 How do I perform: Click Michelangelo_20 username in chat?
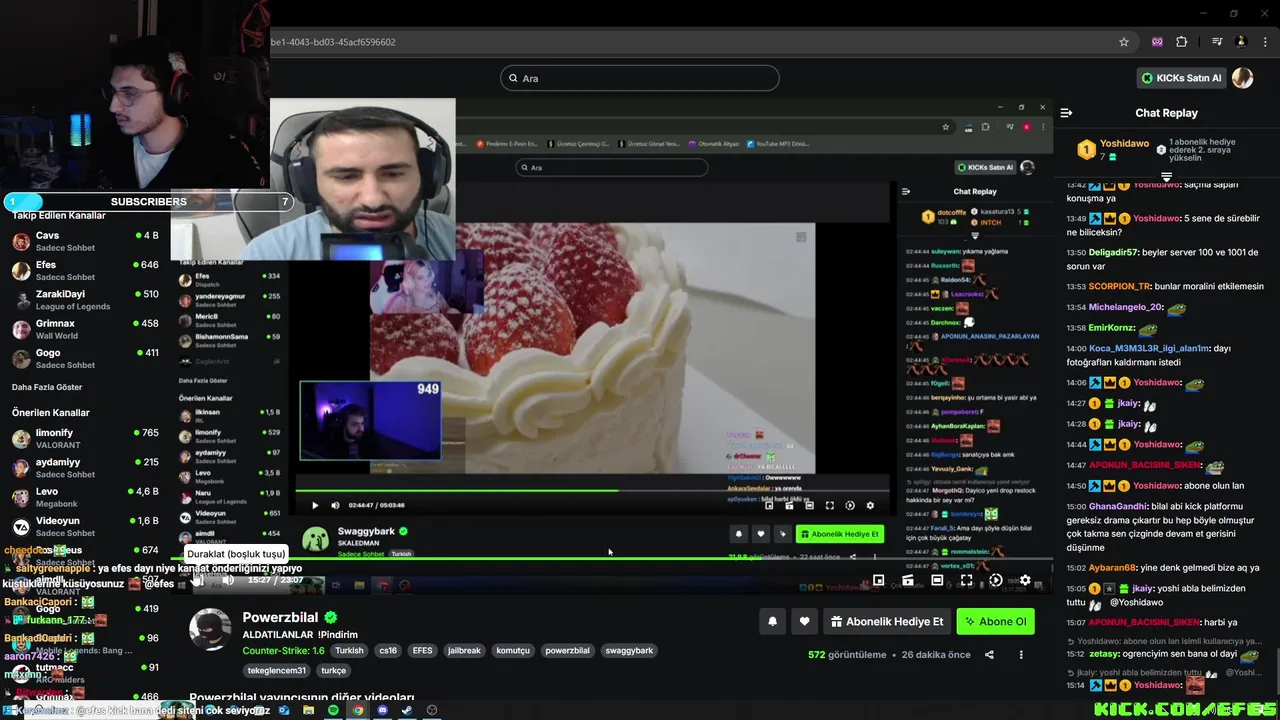pos(1126,307)
